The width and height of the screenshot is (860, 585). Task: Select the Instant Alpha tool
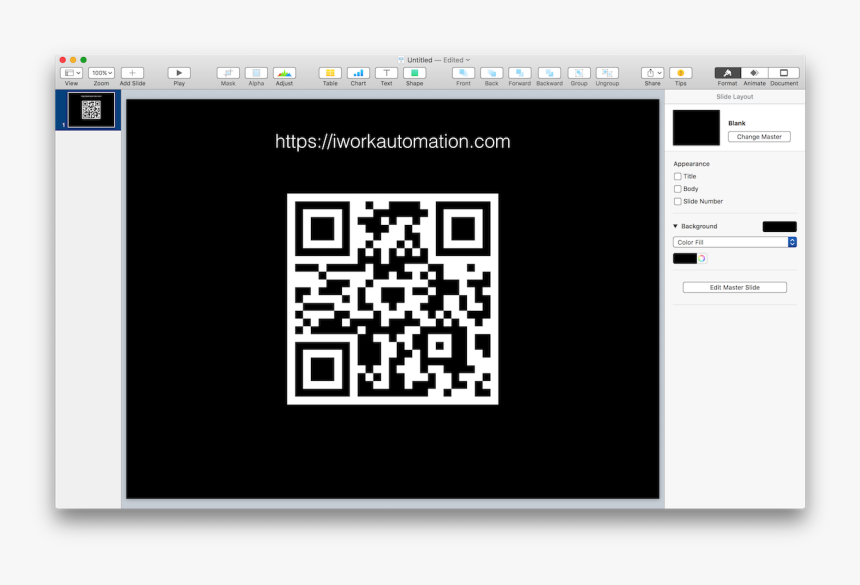[256, 73]
